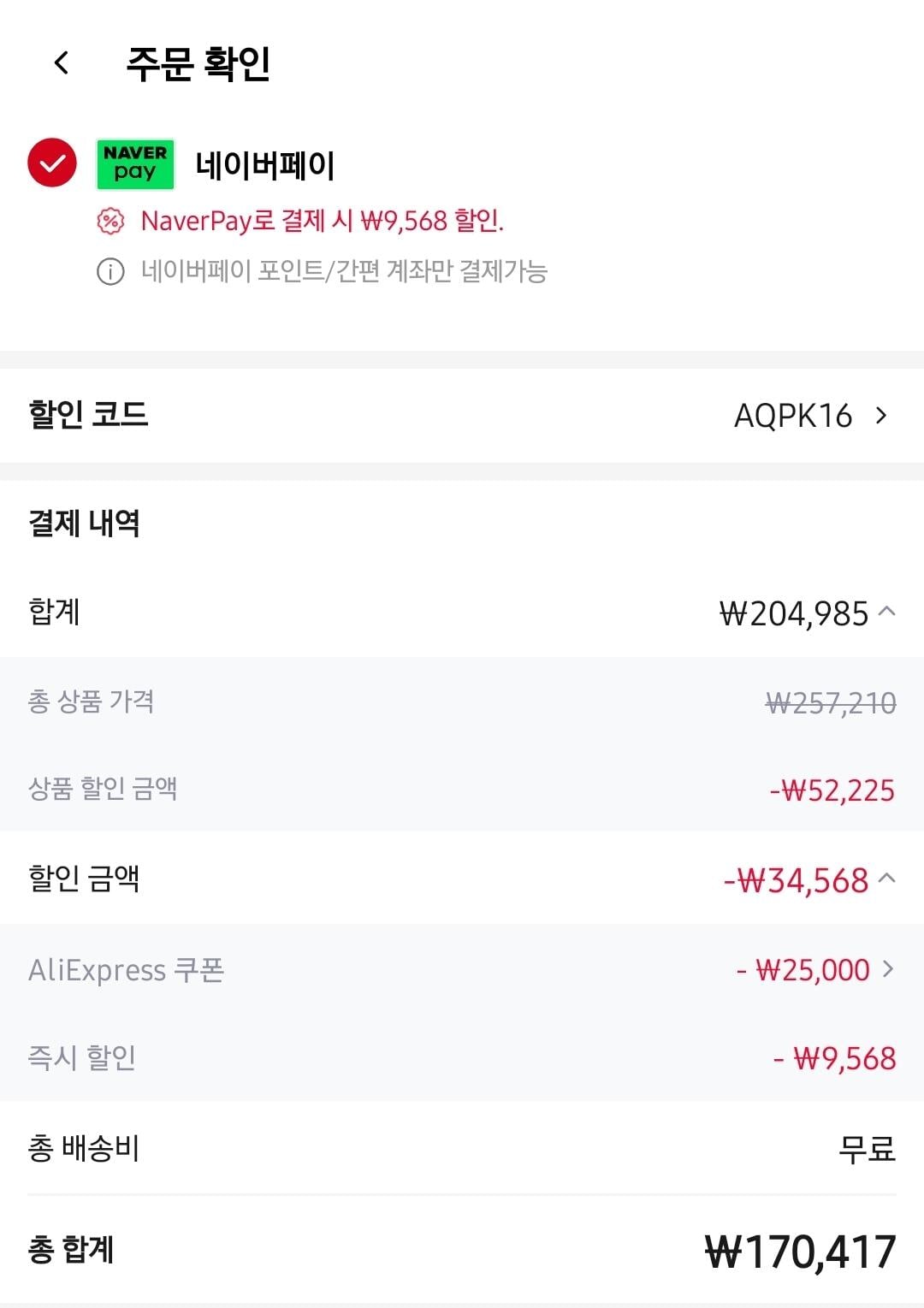
Task: Tap the green NAVER pay logo
Action: [x=135, y=163]
